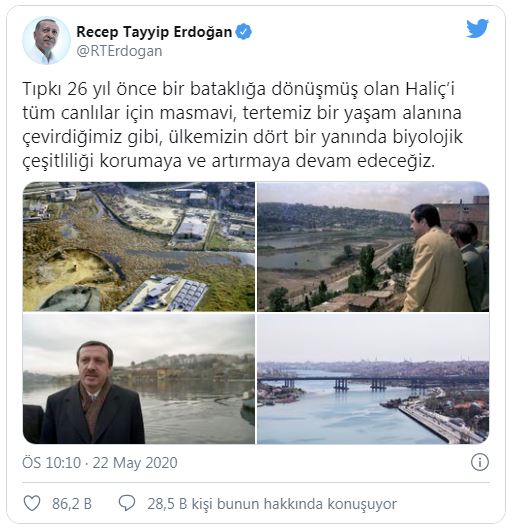The height and width of the screenshot is (527, 511).
Task: Open the Recep Tayyip Erdoğan display name
Action: click(x=154, y=32)
